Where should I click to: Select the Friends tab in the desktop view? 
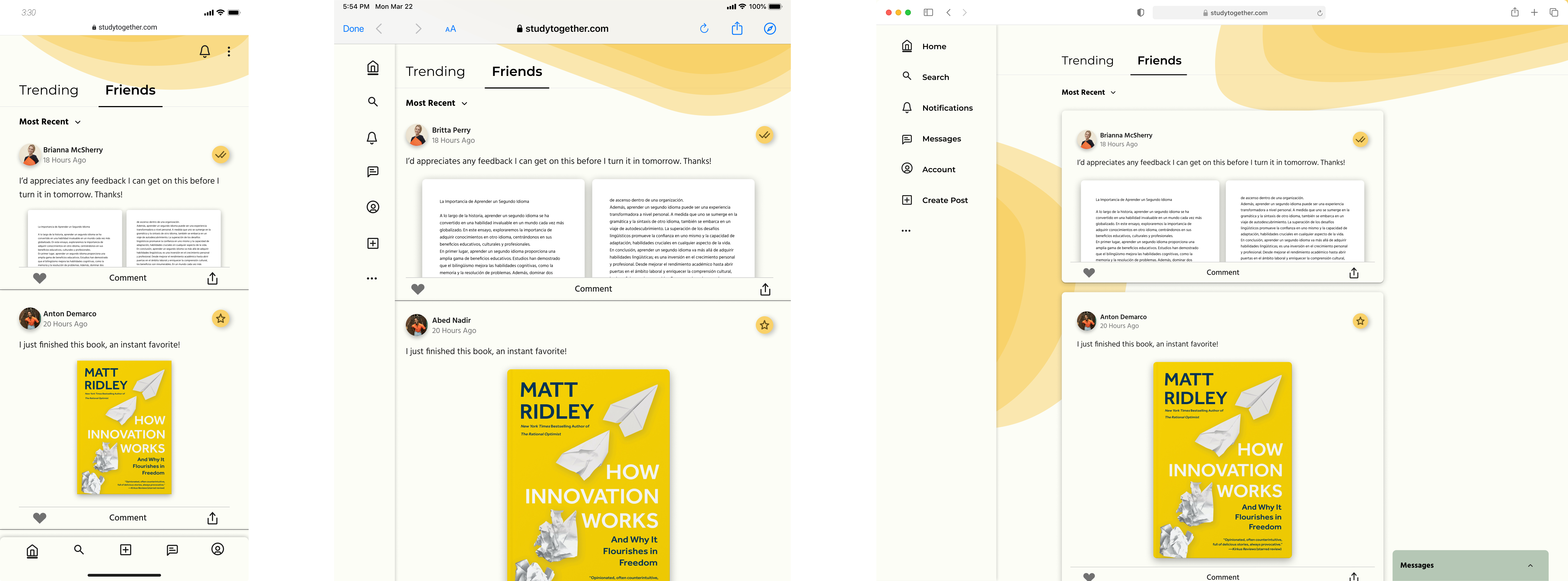1159,61
